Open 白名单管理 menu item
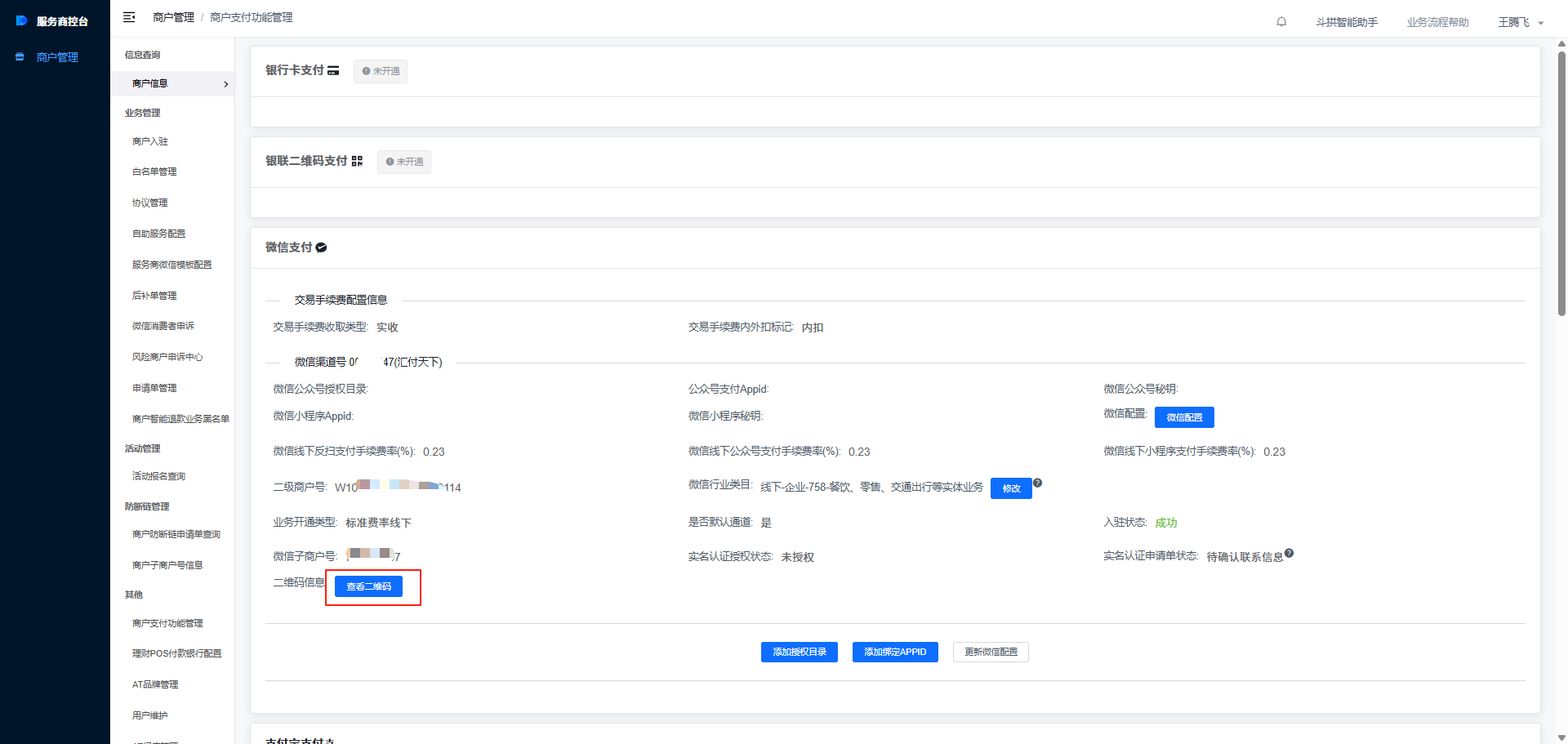The height and width of the screenshot is (744, 1568). pyautogui.click(x=154, y=172)
